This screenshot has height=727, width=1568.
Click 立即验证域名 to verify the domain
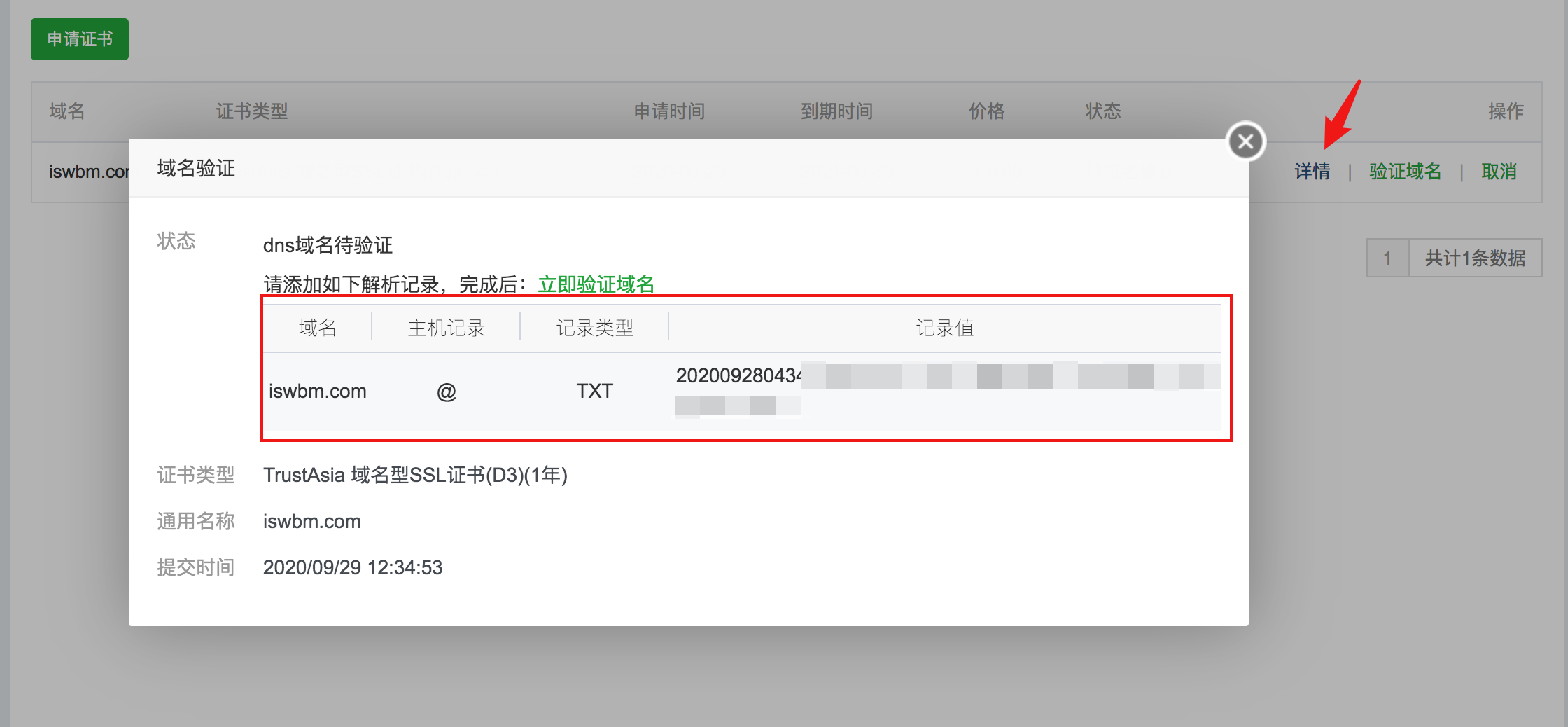tap(596, 284)
